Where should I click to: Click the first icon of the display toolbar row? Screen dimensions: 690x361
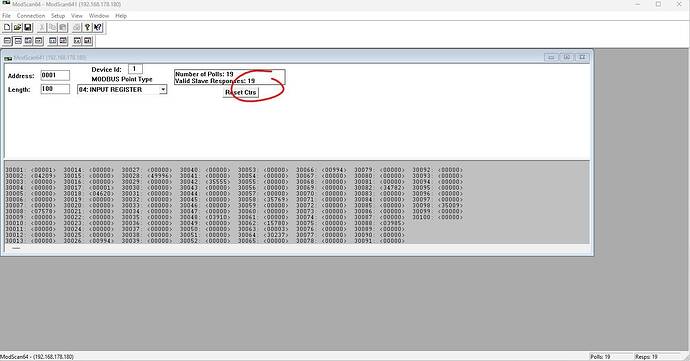tap(7, 41)
